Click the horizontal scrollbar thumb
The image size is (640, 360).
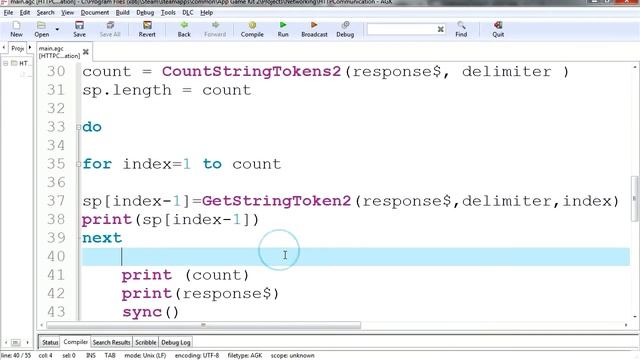(203, 325)
